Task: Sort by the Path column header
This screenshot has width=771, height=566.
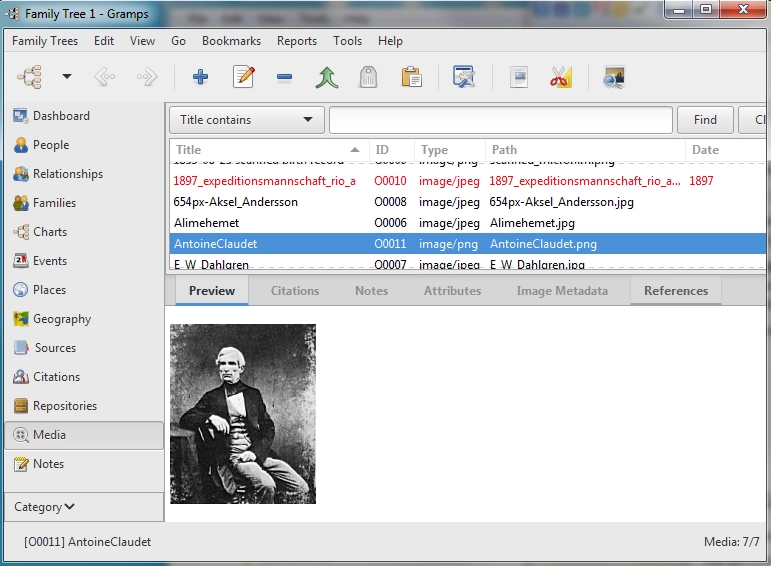Action: tap(585, 150)
